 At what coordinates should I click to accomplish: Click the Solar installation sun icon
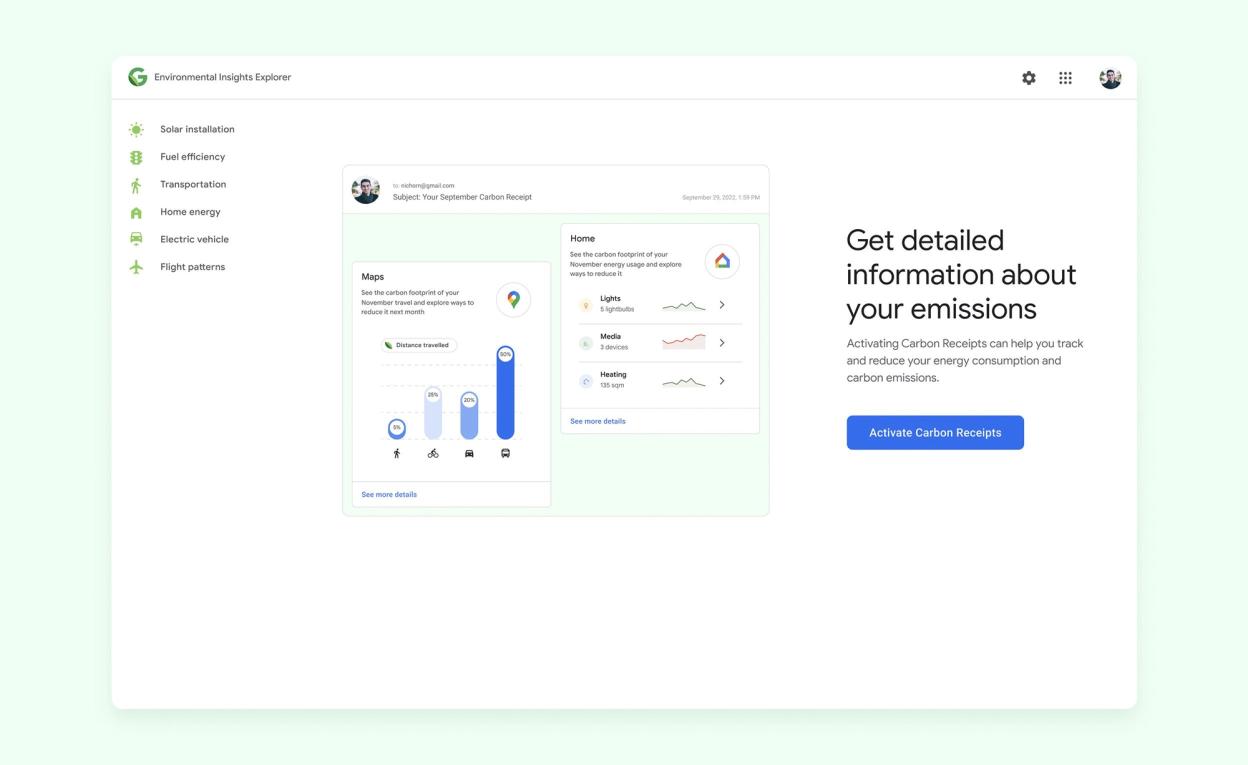[x=136, y=129]
